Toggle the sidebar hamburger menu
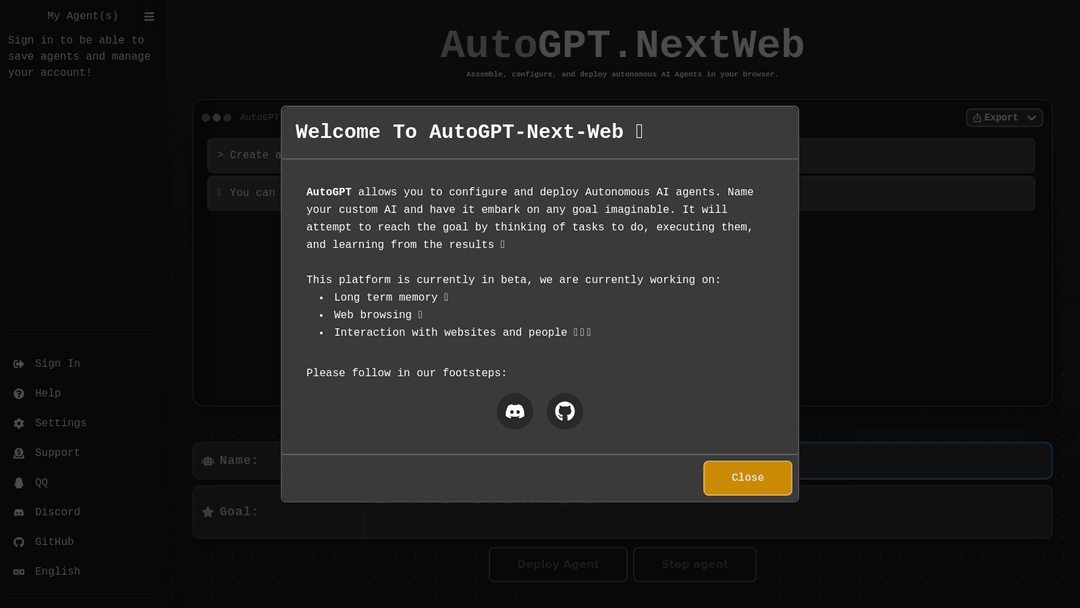 pos(149,17)
